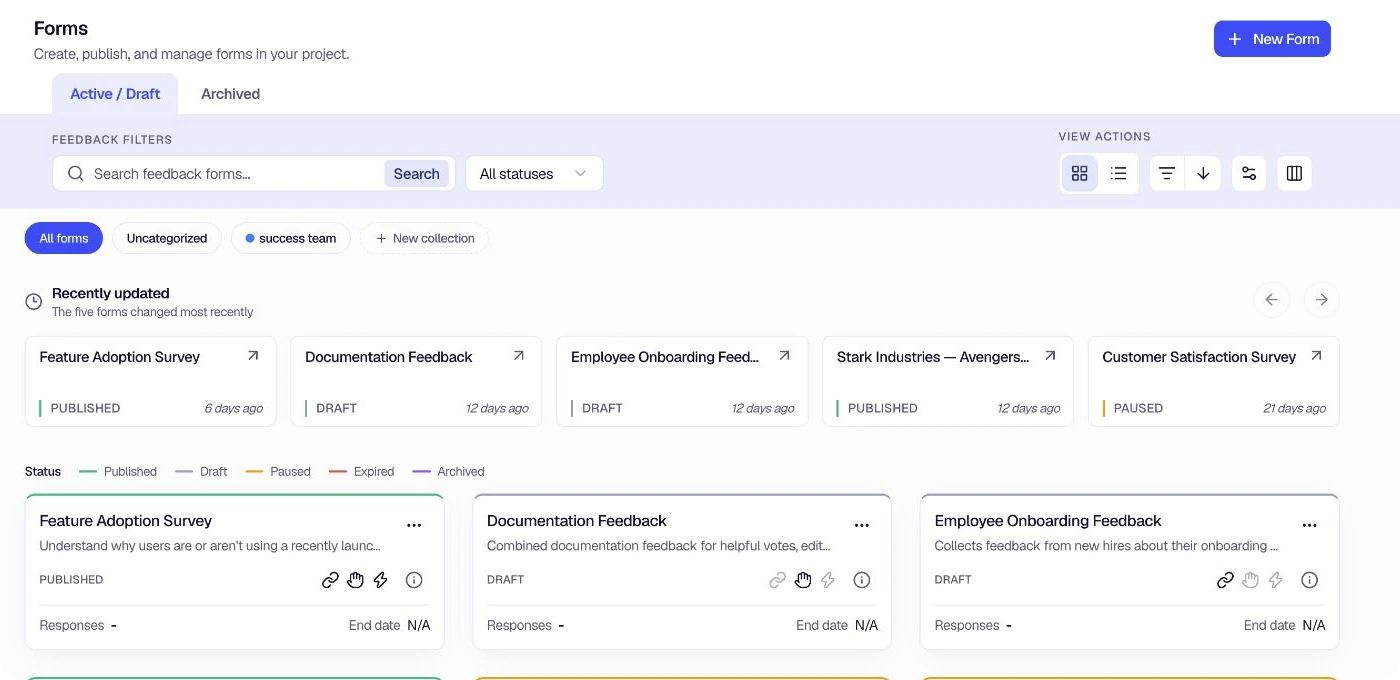Click the Recently updated heading
This screenshot has width=1400, height=680.
tap(111, 293)
